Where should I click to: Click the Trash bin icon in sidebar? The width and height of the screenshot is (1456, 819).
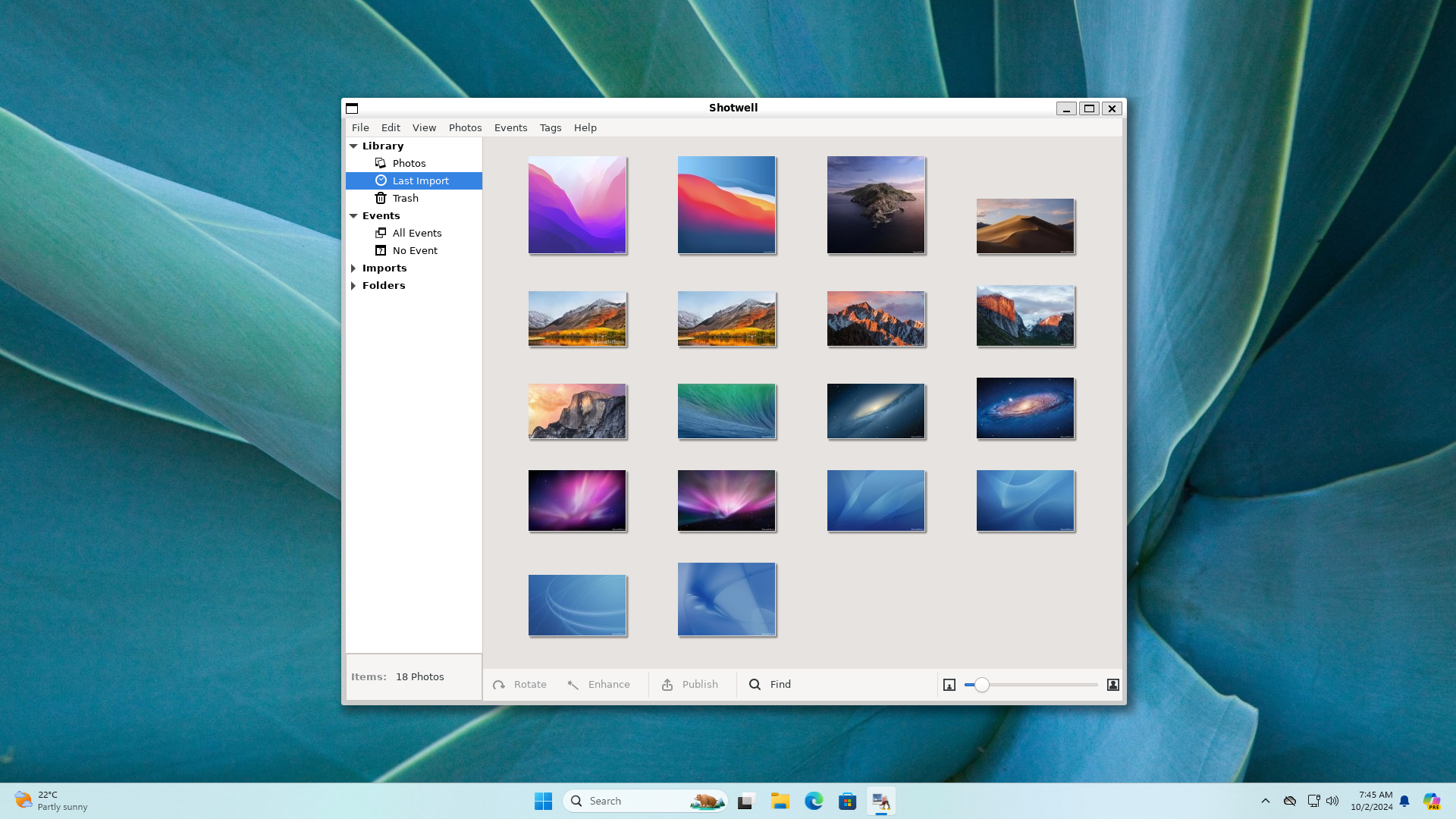point(381,198)
